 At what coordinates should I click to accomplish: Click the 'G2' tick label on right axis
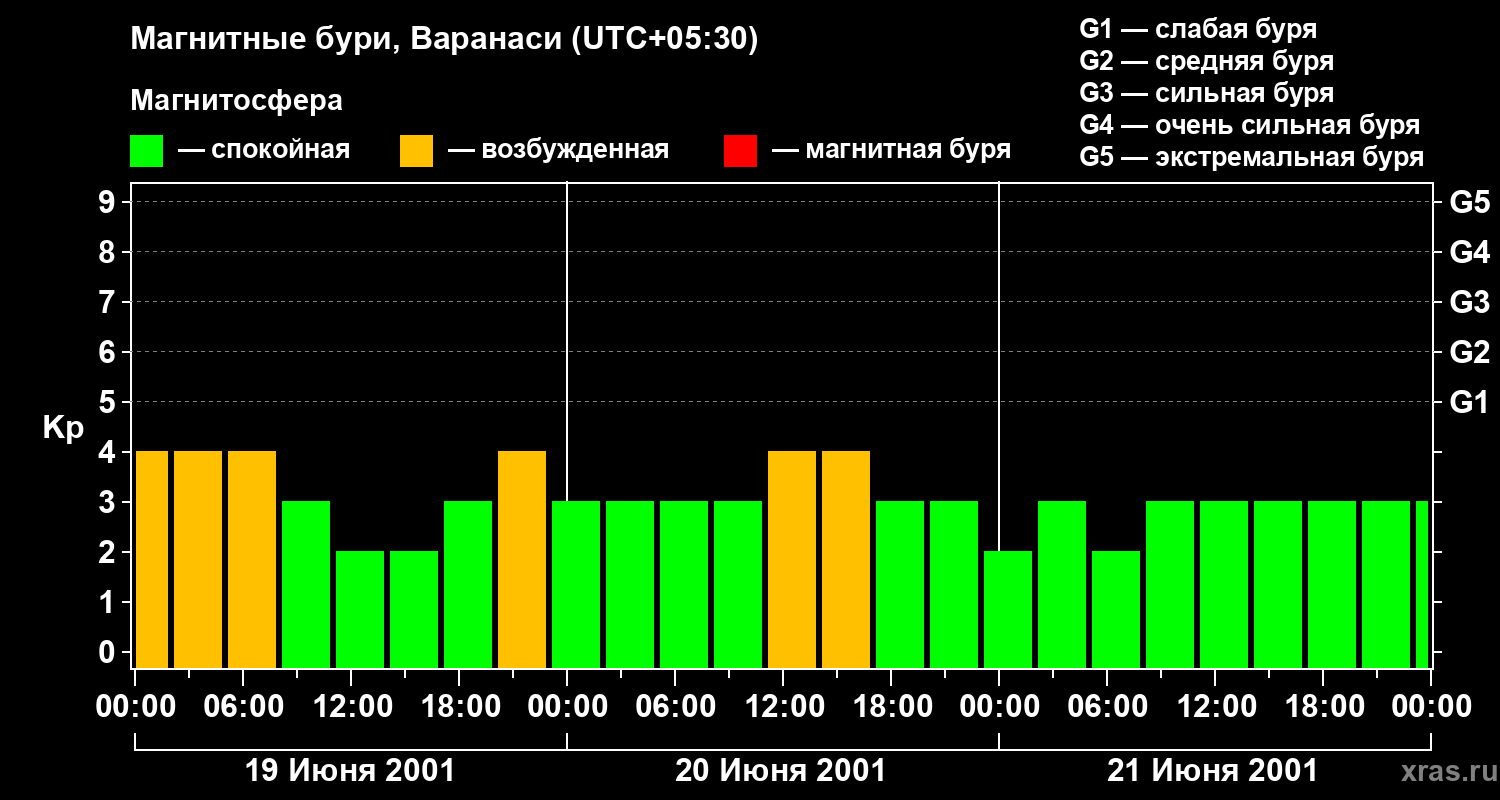[1469, 352]
